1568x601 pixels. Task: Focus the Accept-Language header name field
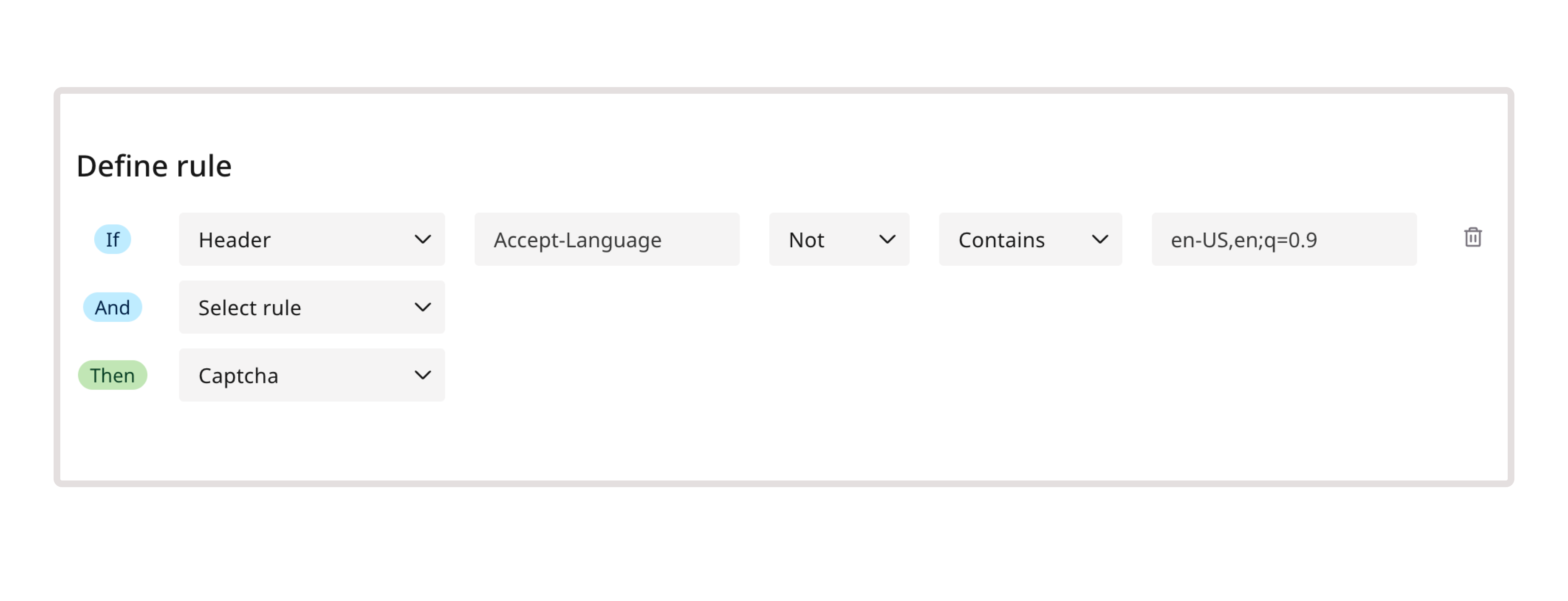(606, 240)
